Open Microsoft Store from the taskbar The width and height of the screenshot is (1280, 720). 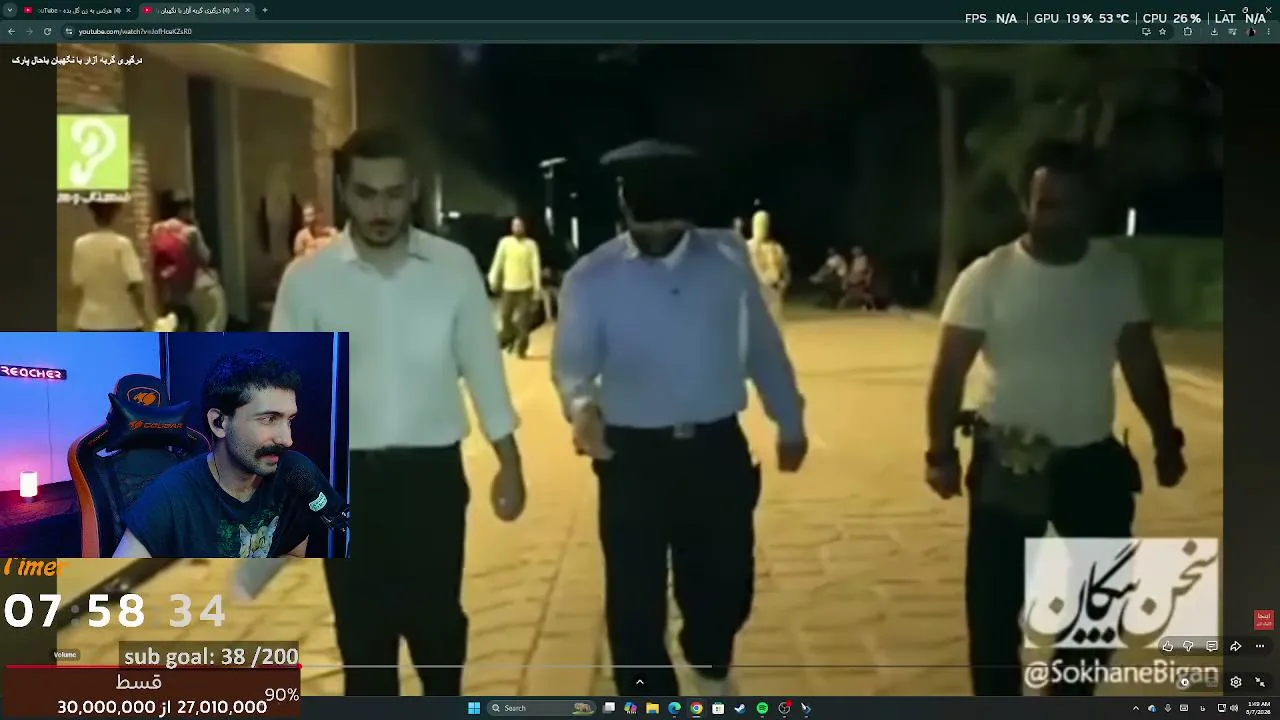[718, 708]
